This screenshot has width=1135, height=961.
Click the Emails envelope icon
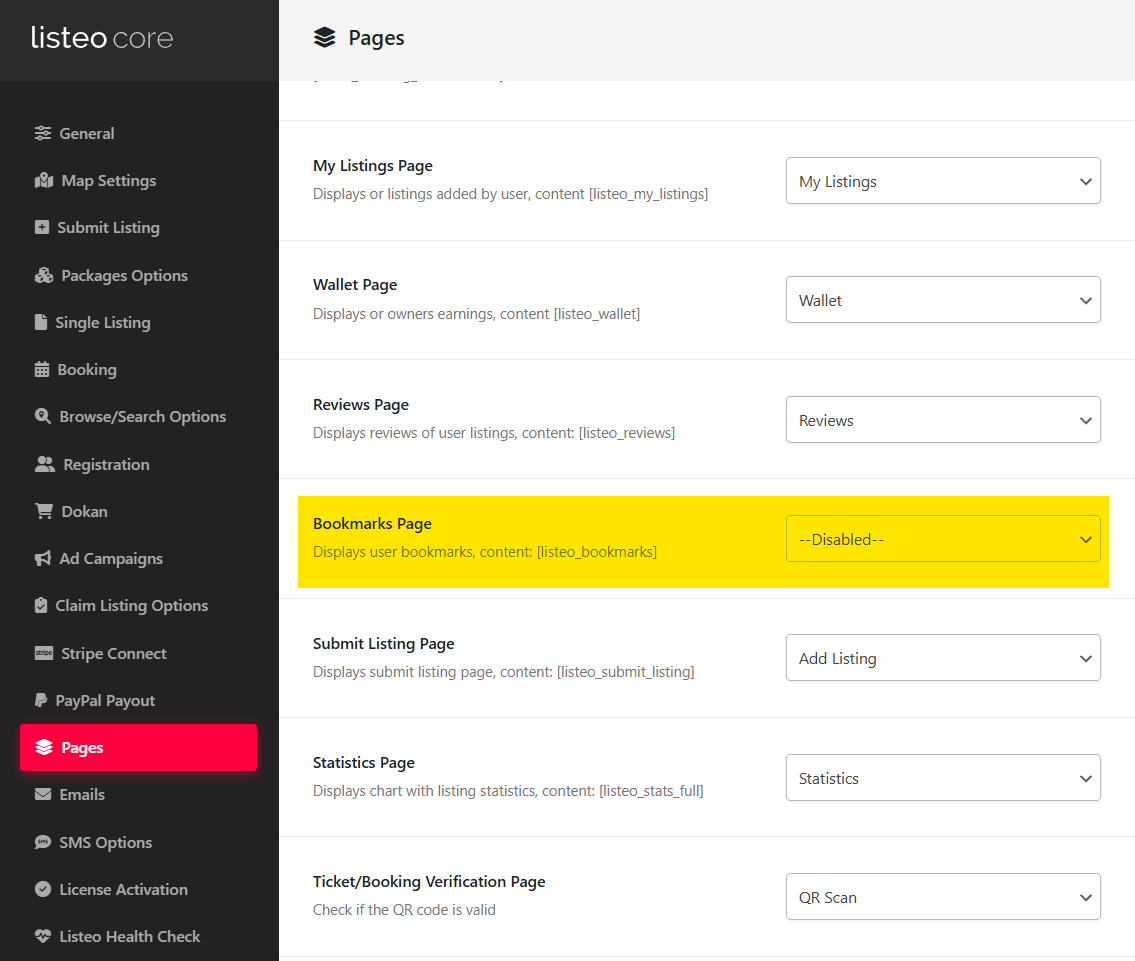pyautogui.click(x=43, y=795)
